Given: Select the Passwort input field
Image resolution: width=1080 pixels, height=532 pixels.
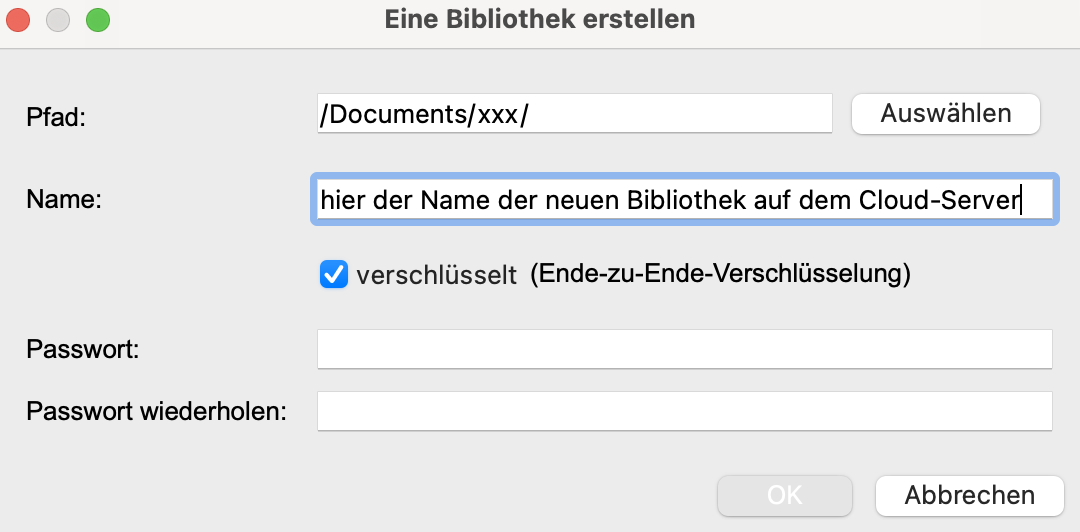Looking at the screenshot, I should (684, 349).
